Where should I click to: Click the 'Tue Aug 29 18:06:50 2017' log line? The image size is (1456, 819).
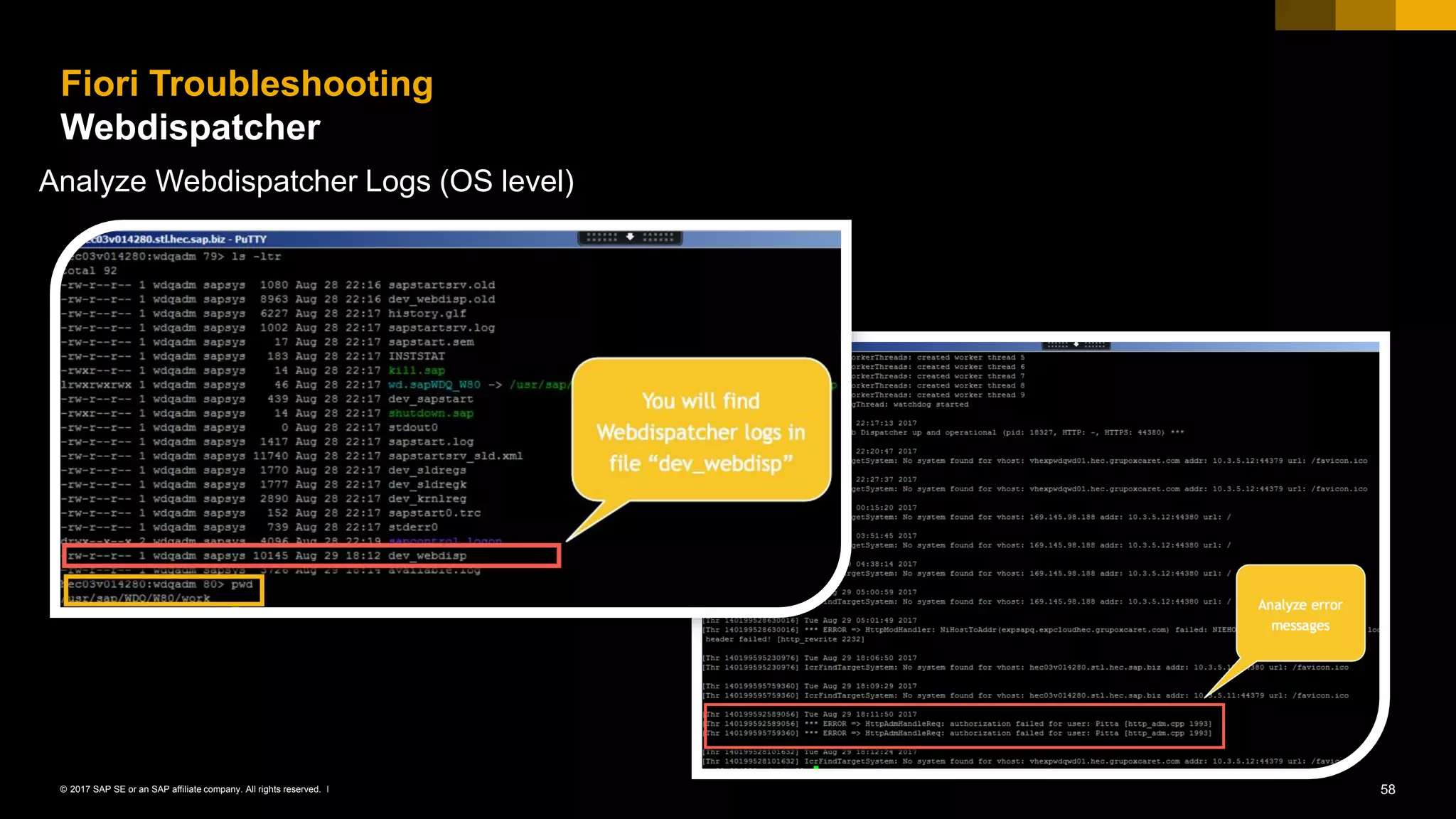coord(810,658)
